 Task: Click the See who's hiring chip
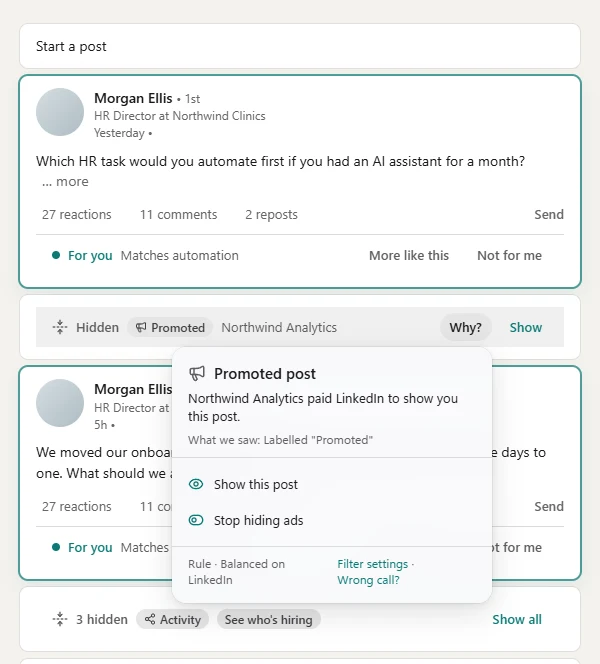(268, 620)
